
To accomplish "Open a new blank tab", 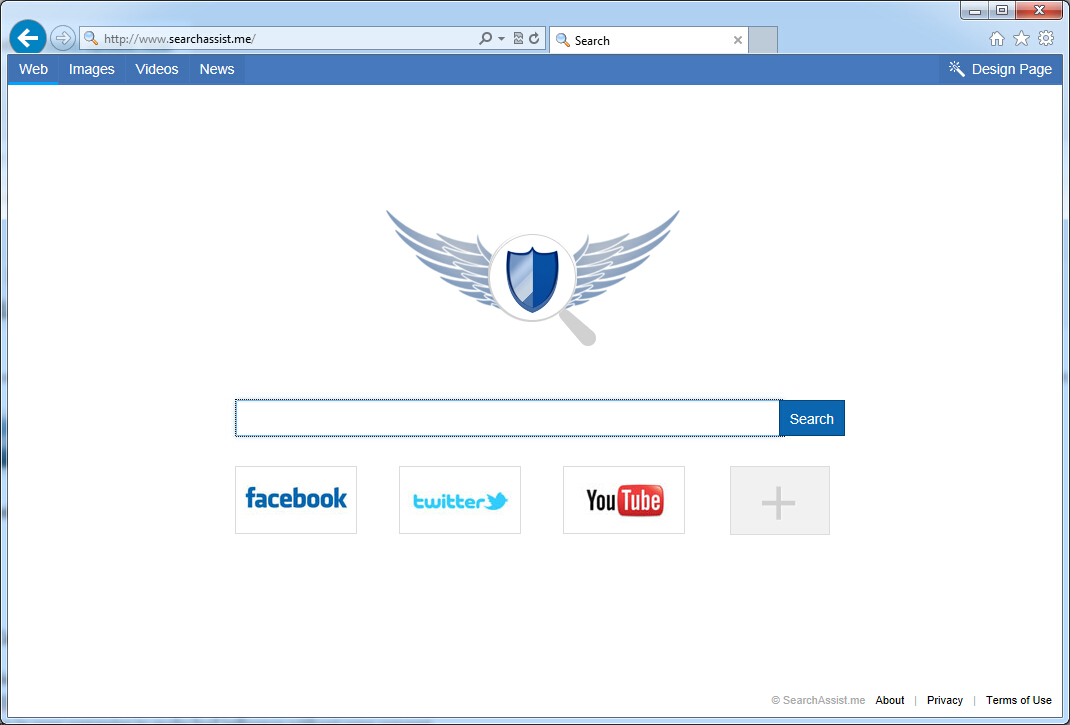I will point(763,40).
